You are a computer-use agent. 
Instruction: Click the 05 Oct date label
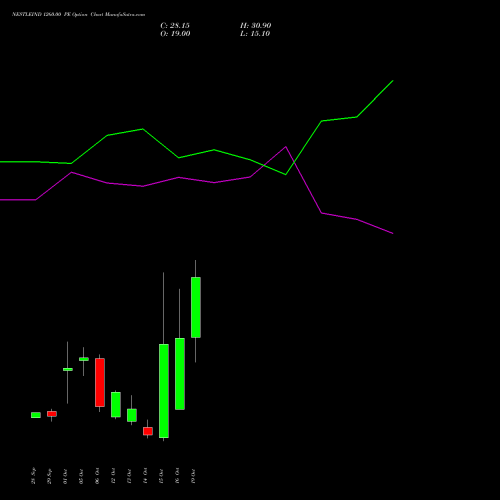click(81, 476)
